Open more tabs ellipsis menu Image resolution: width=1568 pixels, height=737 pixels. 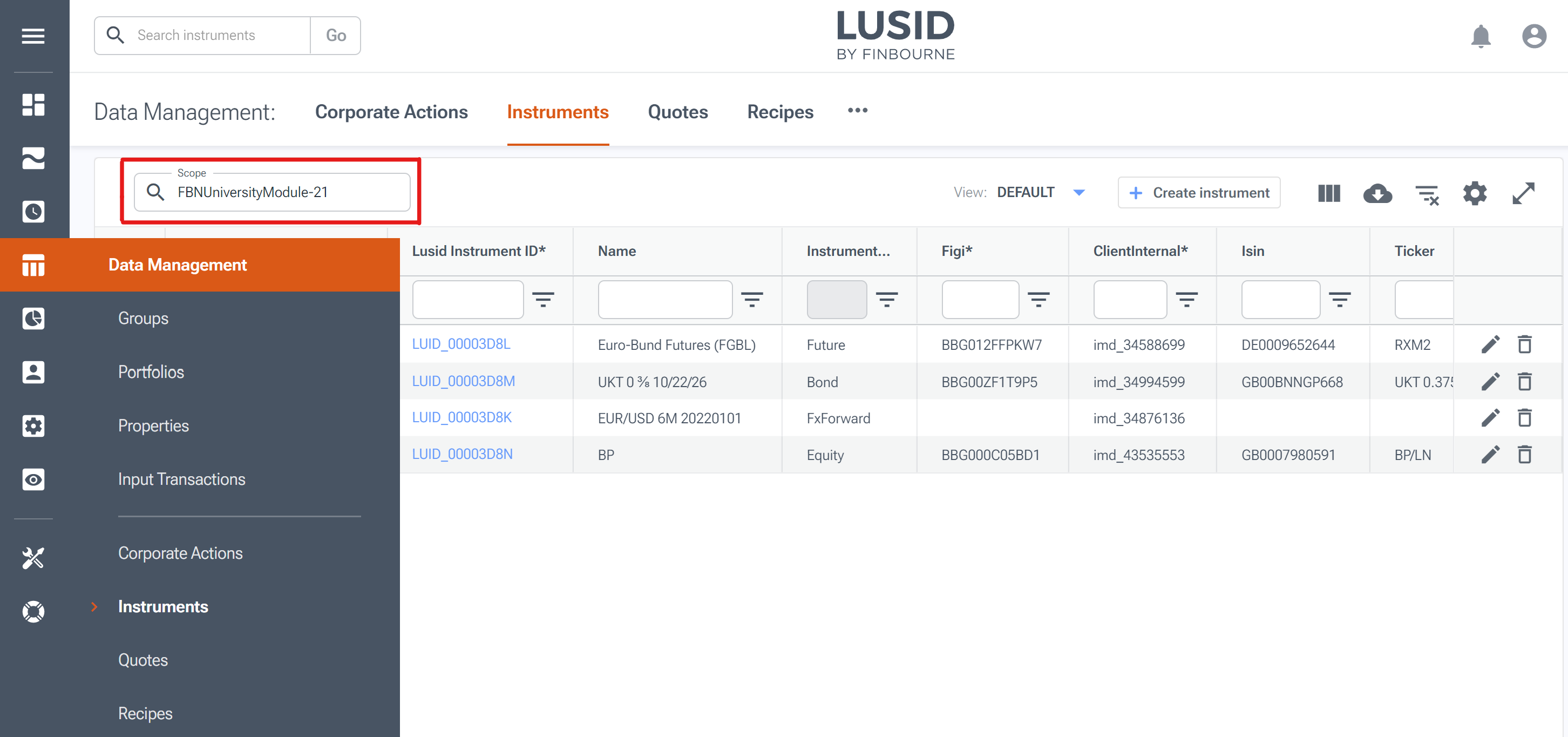pyautogui.click(x=857, y=110)
